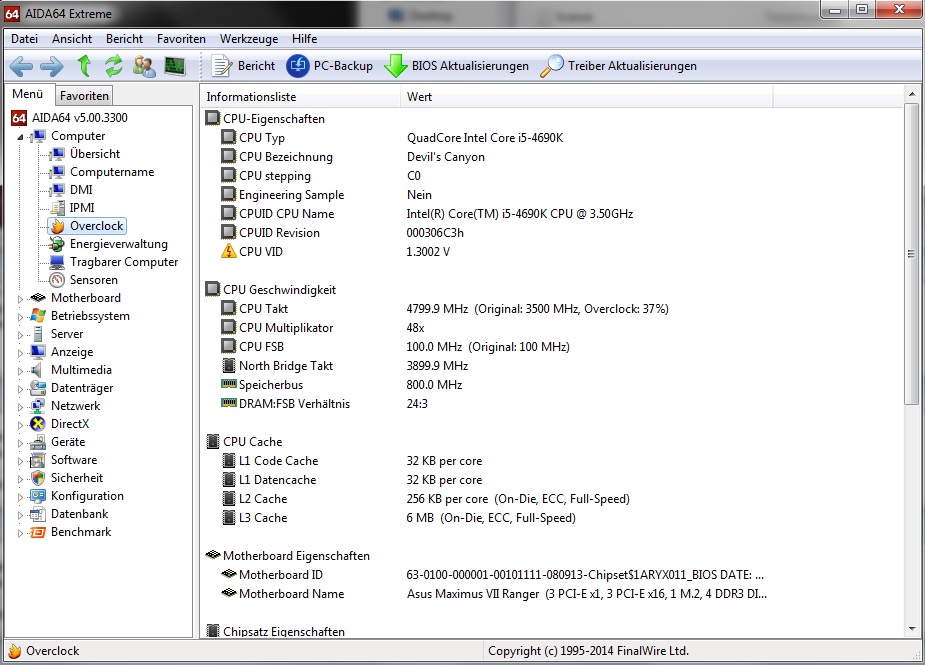Open the Favoriten menu
925x665 pixels.
click(x=181, y=39)
